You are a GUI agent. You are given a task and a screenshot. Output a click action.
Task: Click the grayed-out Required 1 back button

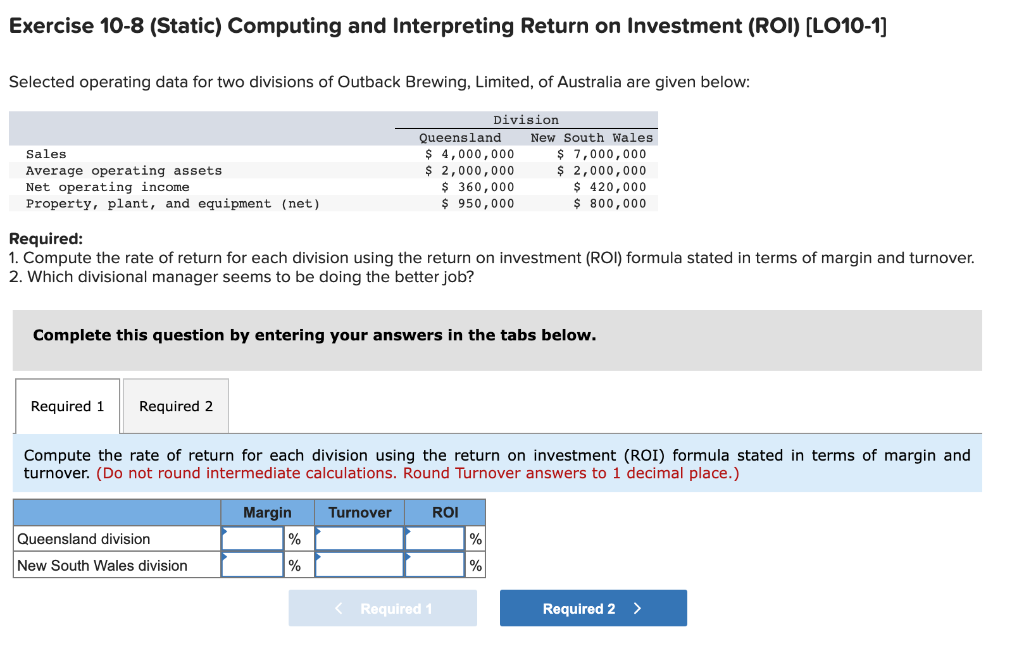point(382,607)
